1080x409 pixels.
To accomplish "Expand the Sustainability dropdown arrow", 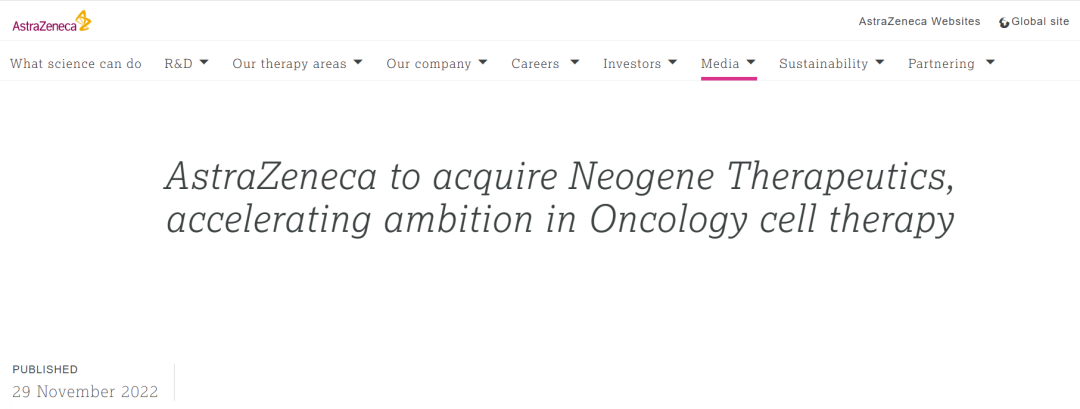I will point(880,63).
